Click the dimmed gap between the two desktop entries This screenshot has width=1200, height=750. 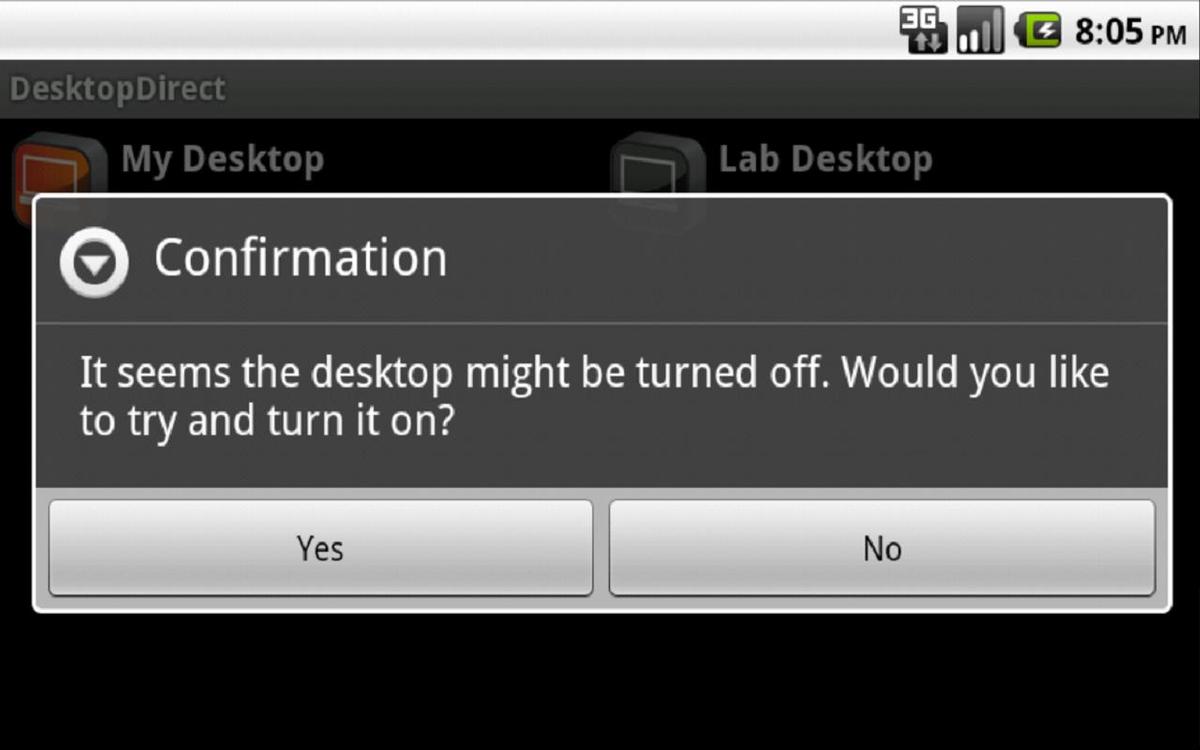click(465, 158)
